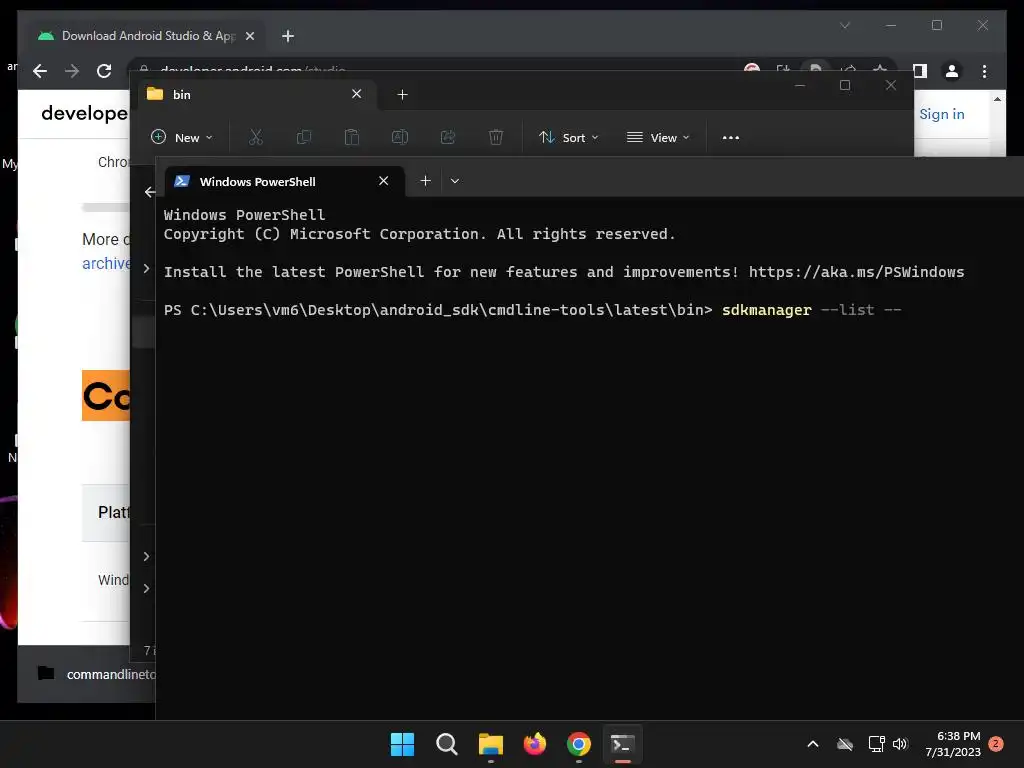The width and height of the screenshot is (1024, 768).
Task: Click the network icon in system tray
Action: coord(876,744)
